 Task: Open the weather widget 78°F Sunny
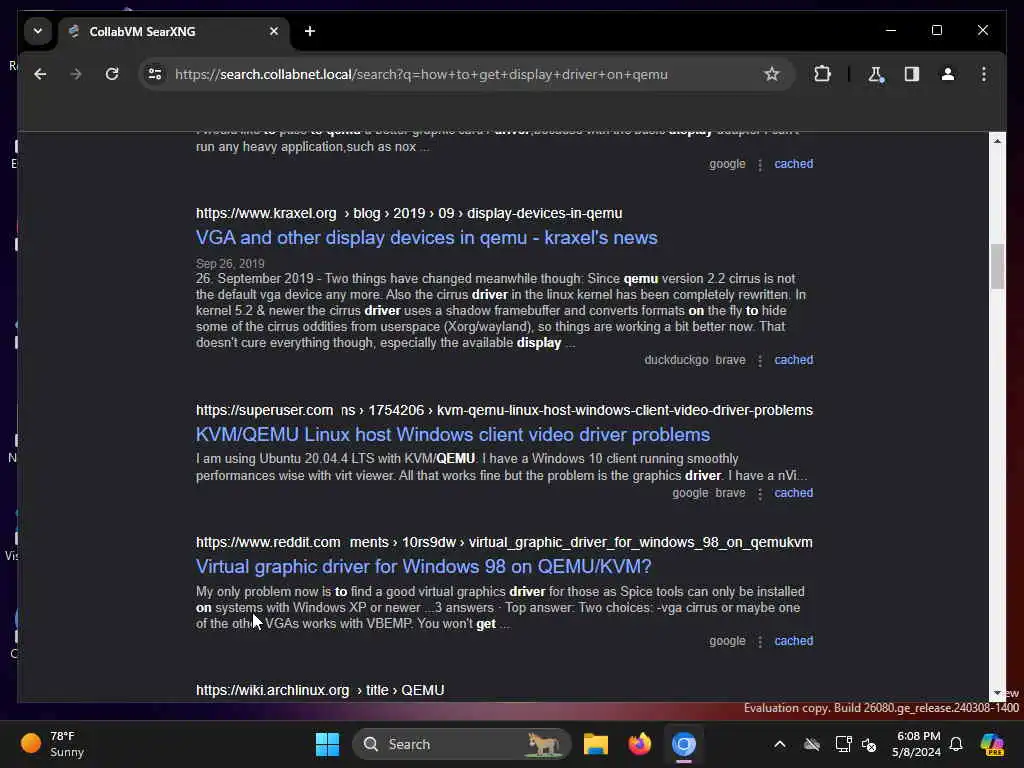pyautogui.click(x=53, y=744)
